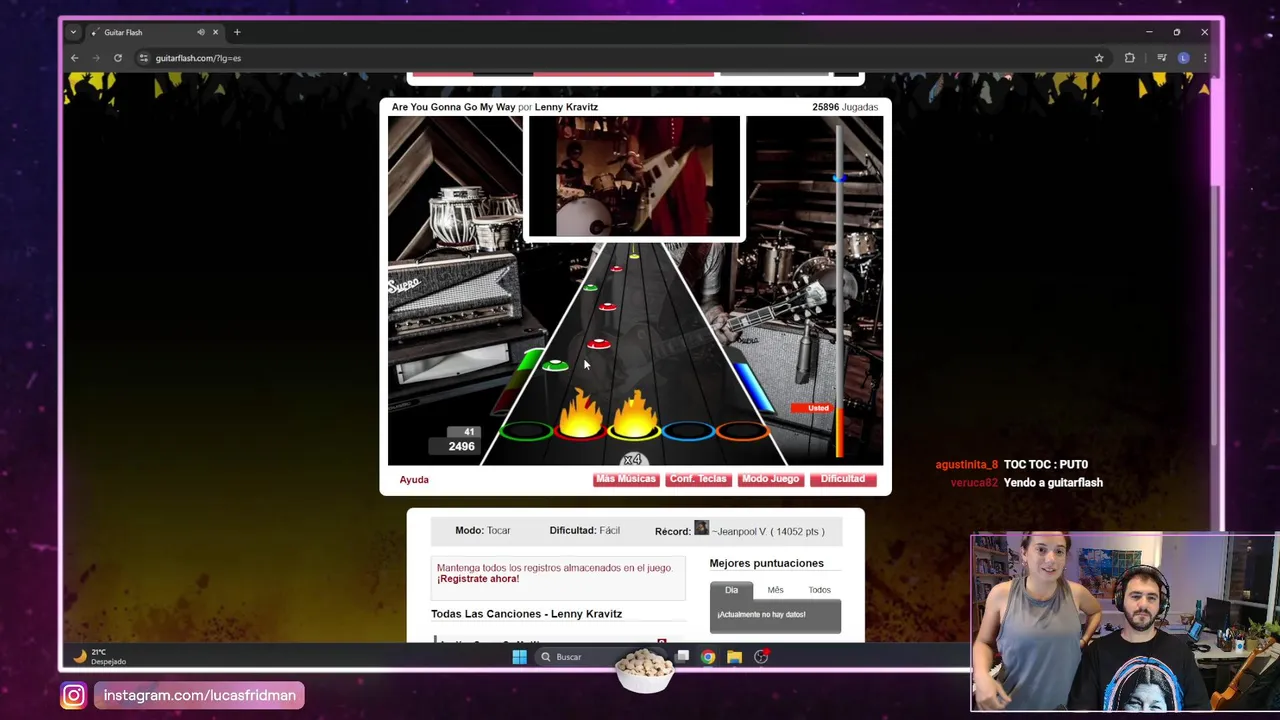
Task: Click the Jeanpool V. record holder avatar
Action: [x=701, y=528]
